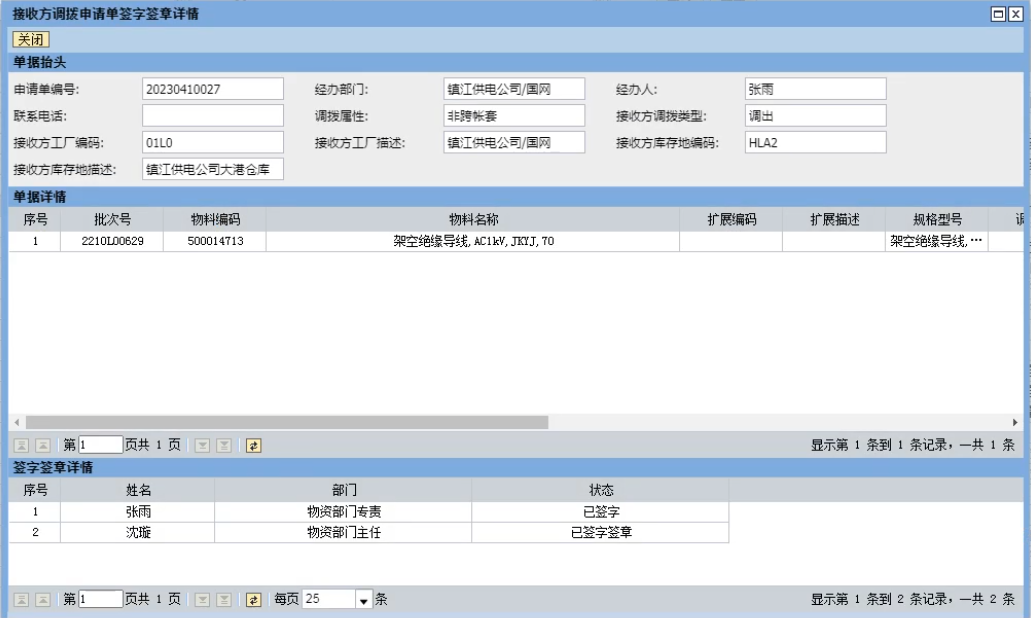
Task: Go to next page in 签字签章详情 pager
Action: point(202,600)
